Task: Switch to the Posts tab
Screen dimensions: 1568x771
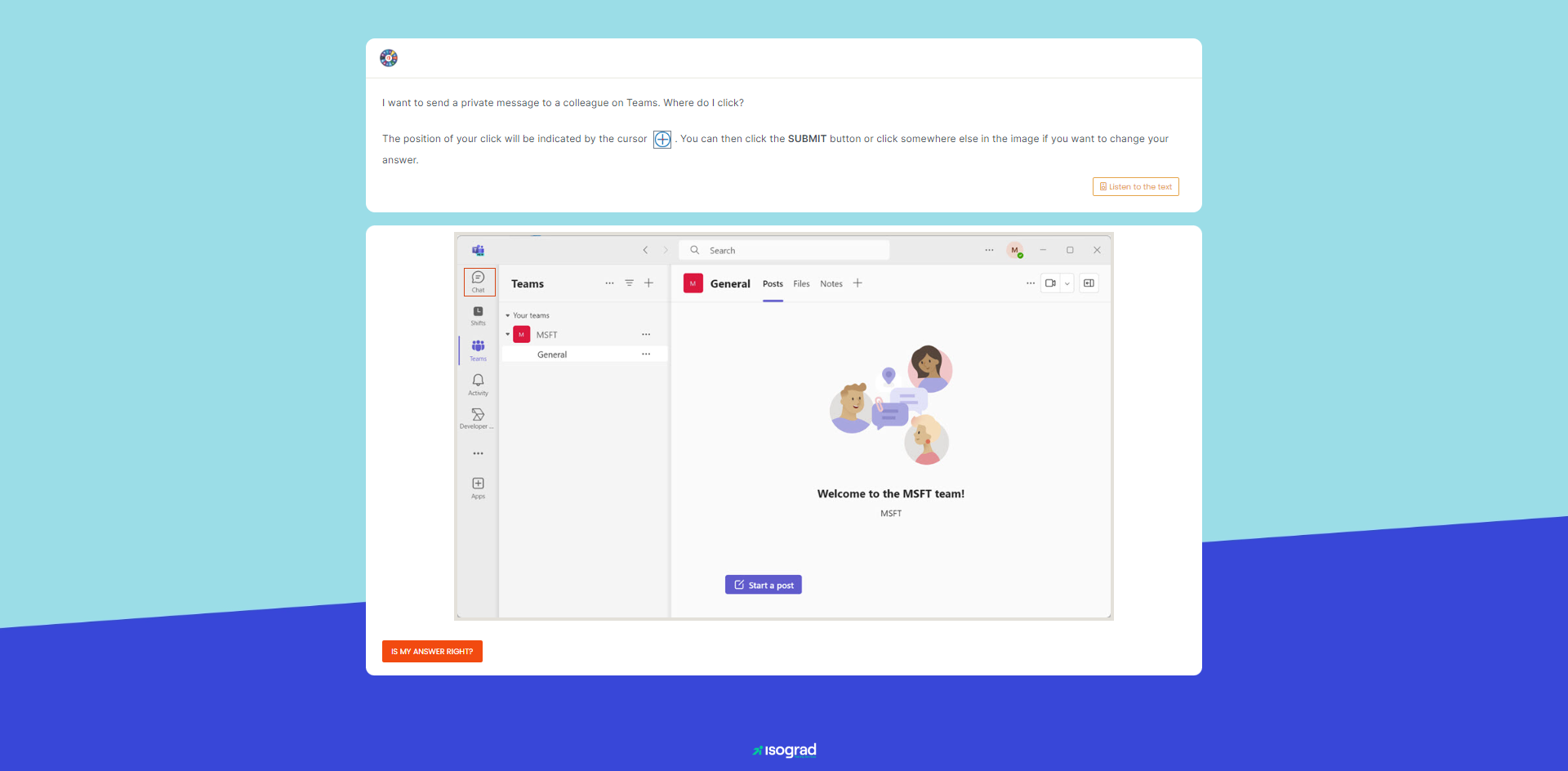Action: [x=773, y=284]
